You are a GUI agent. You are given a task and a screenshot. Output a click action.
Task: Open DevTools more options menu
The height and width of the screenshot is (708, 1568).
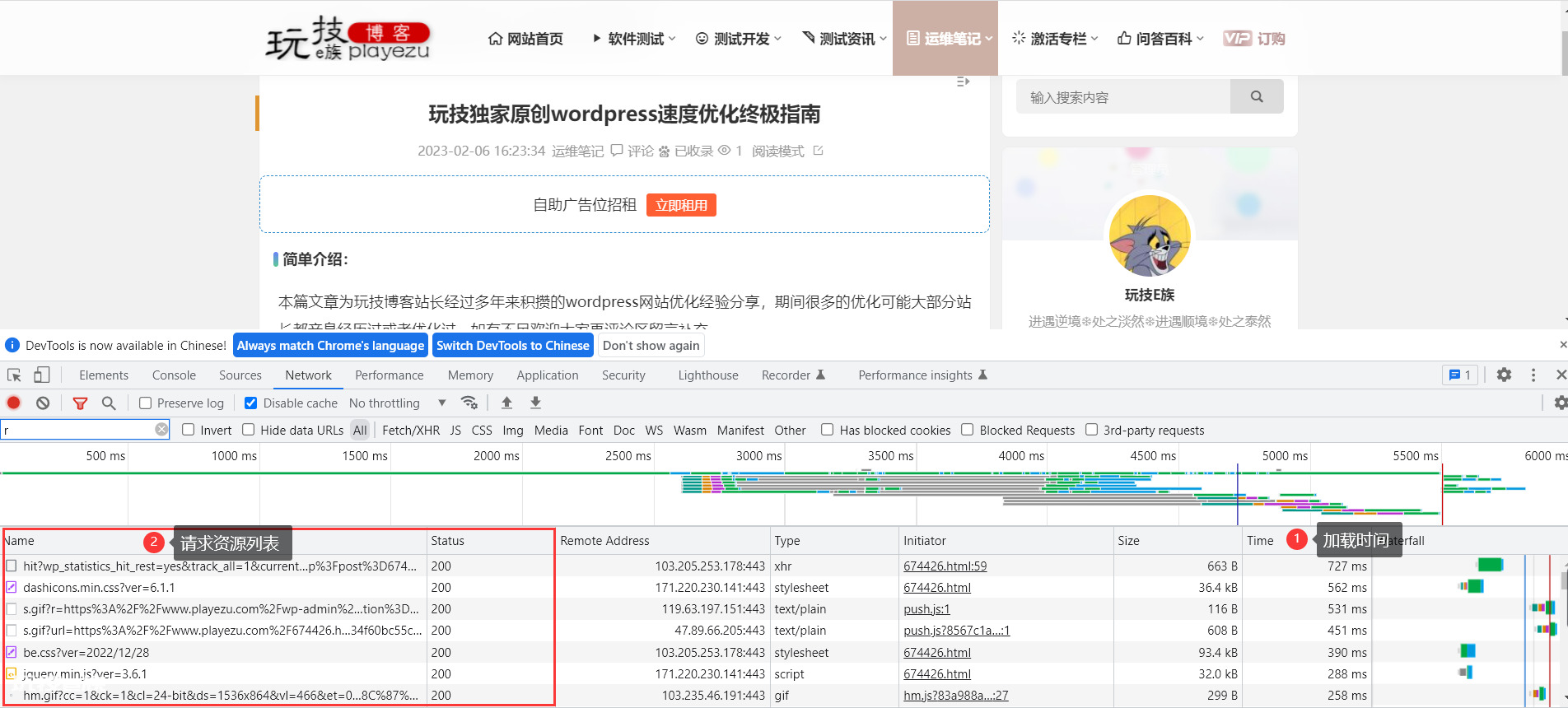pyautogui.click(x=1533, y=375)
